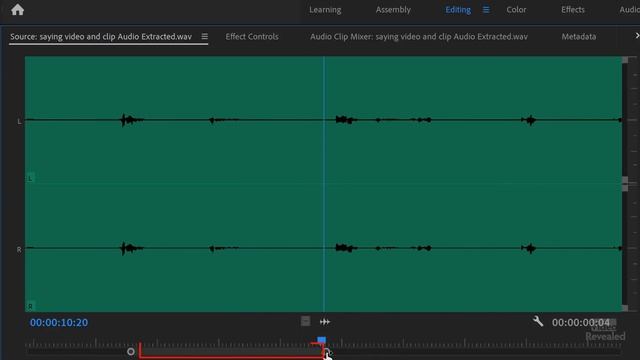Click top handle of left channel vertical zoom bar
The height and width of the screenshot is (360, 640).
pyautogui.click(x=625, y=60)
